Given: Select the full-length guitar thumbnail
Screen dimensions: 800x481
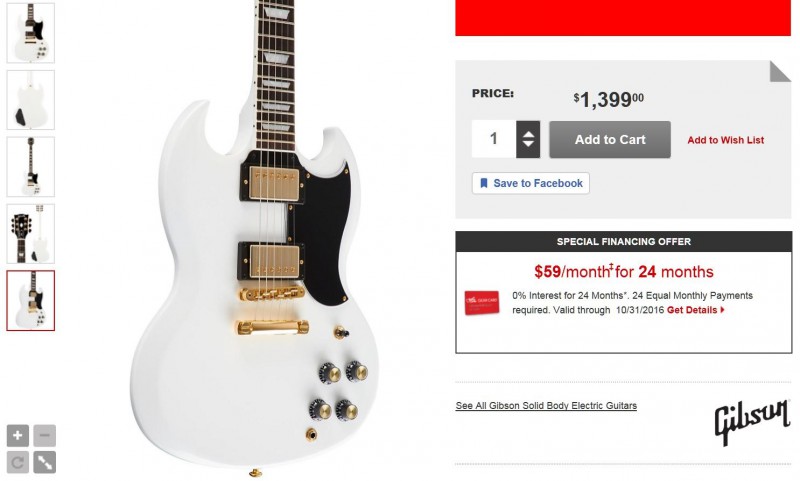Looking at the screenshot, I should tap(31, 166).
